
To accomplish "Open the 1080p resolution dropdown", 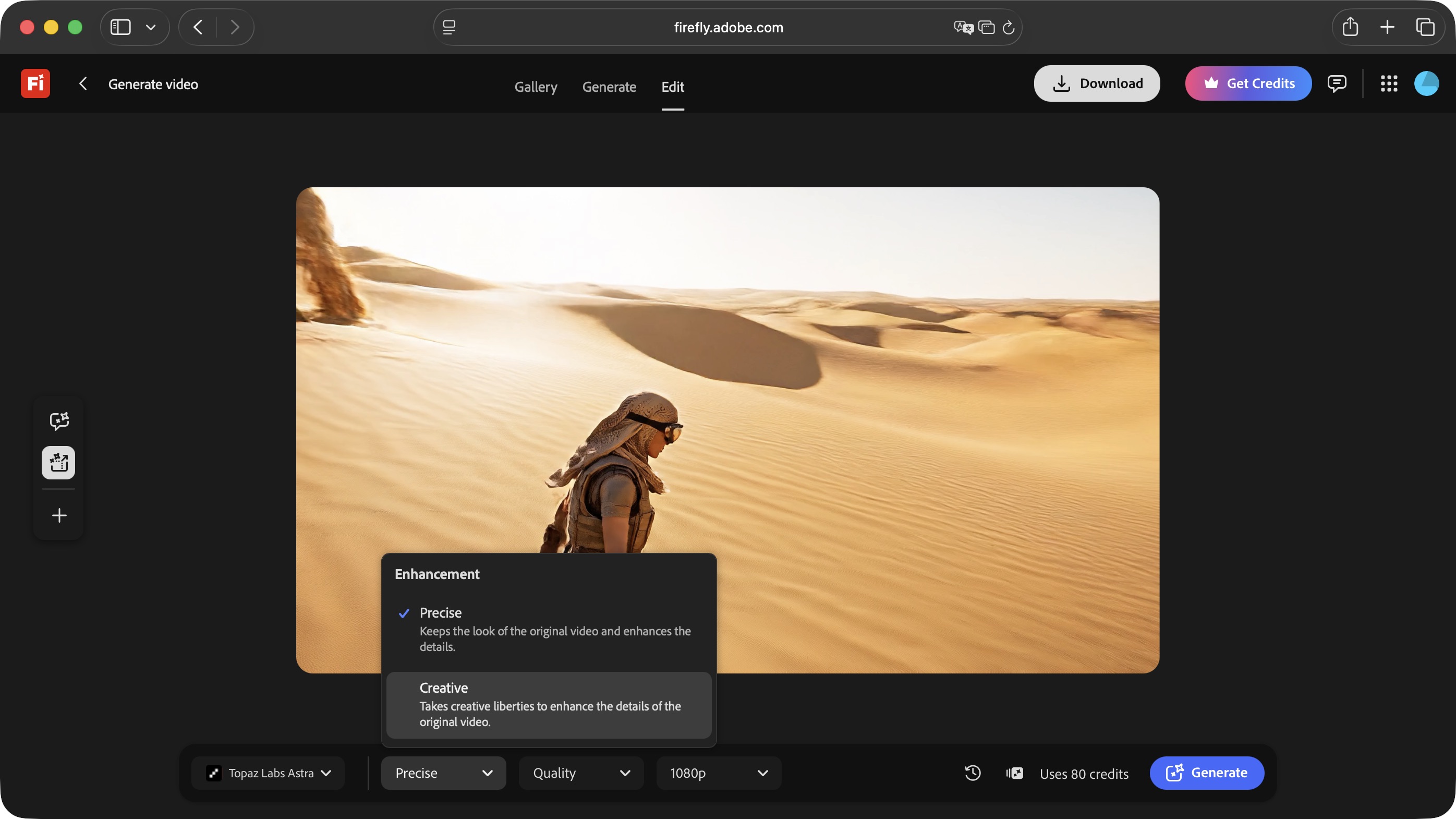I will pyautogui.click(x=719, y=773).
